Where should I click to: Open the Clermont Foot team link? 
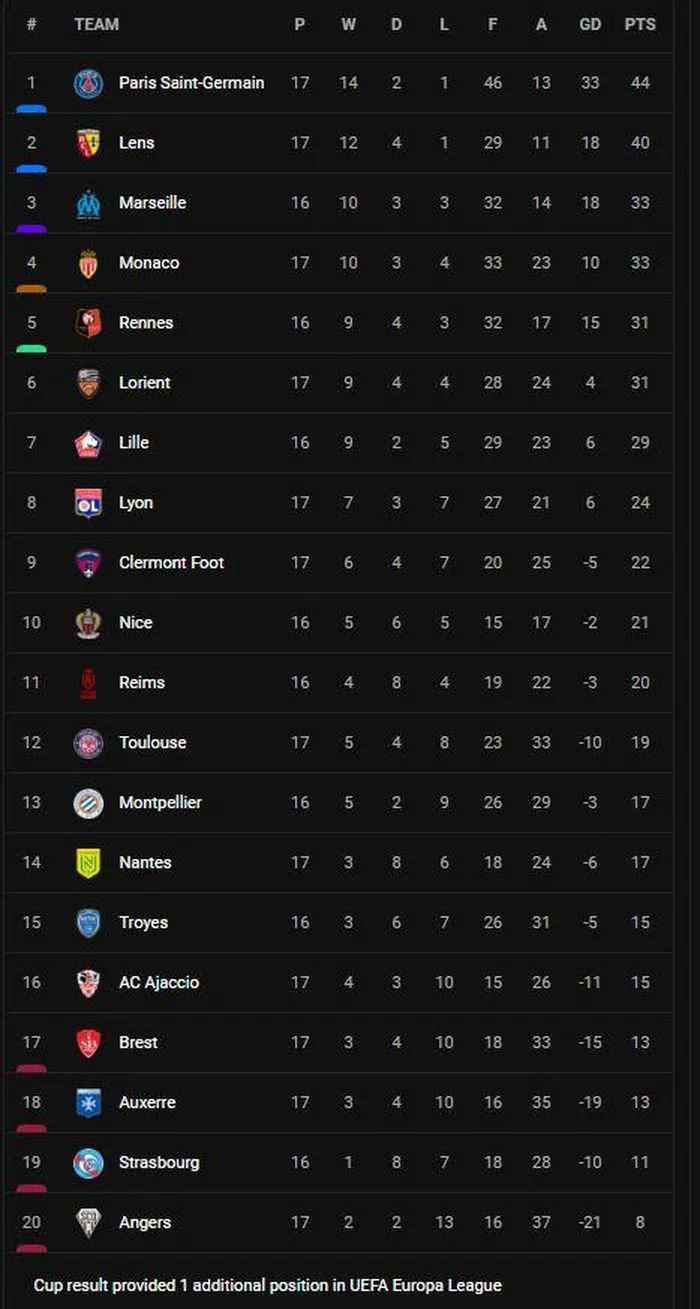[x=171, y=563]
